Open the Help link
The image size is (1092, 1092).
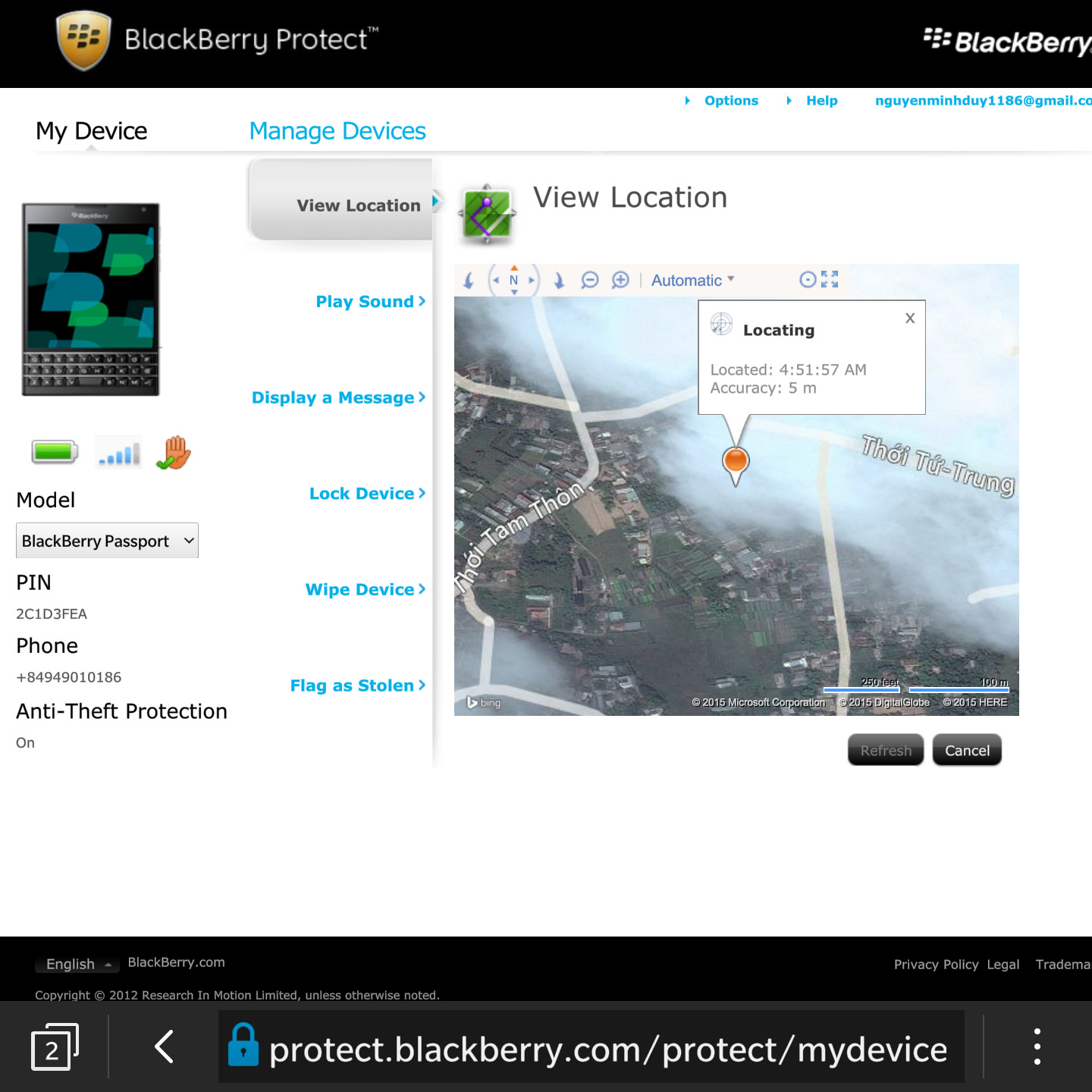[x=821, y=100]
